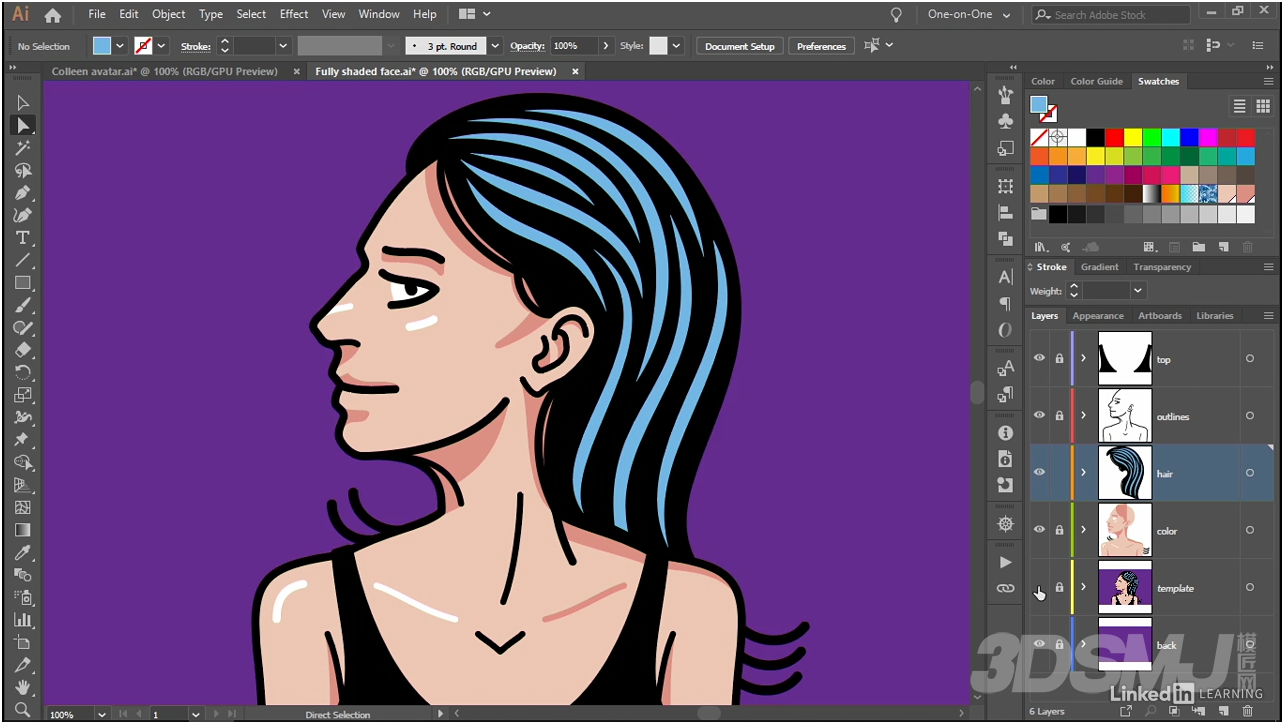The width and height of the screenshot is (1284, 724).
Task: Open the Effect menu
Action: click(x=294, y=14)
